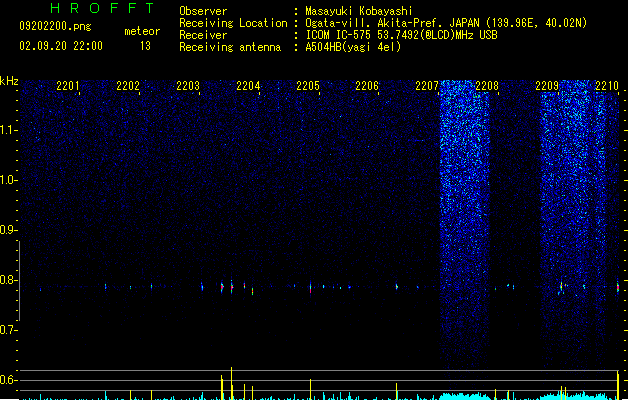Click the 2205 time marker

tap(308, 86)
